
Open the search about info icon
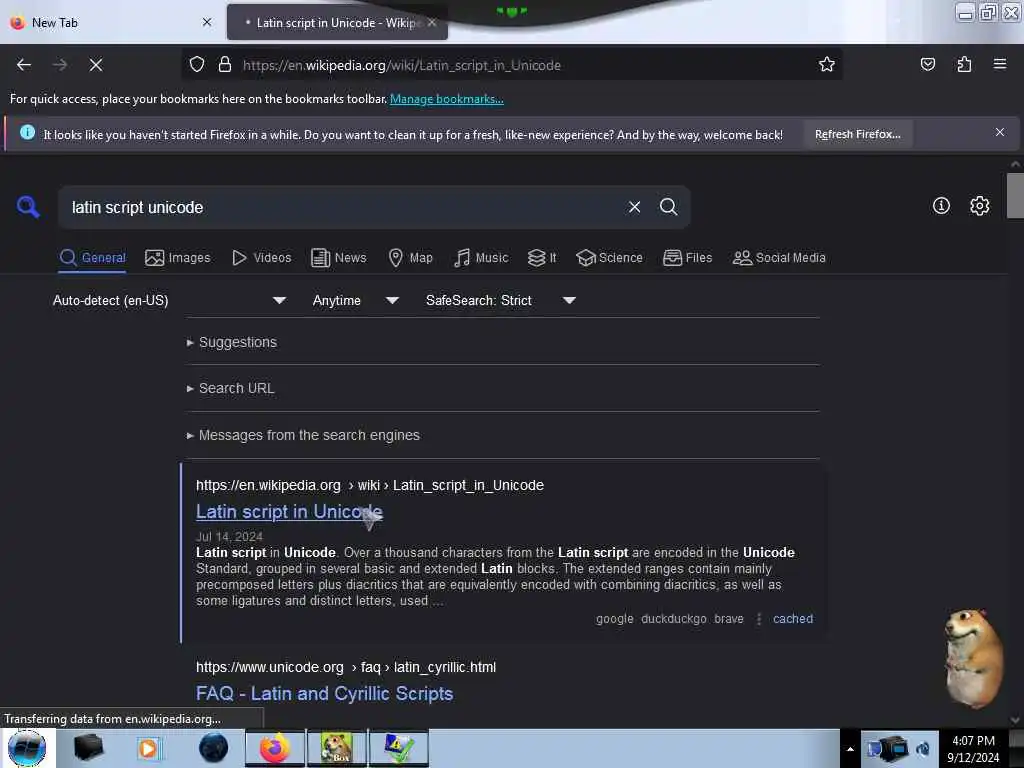[x=941, y=206]
